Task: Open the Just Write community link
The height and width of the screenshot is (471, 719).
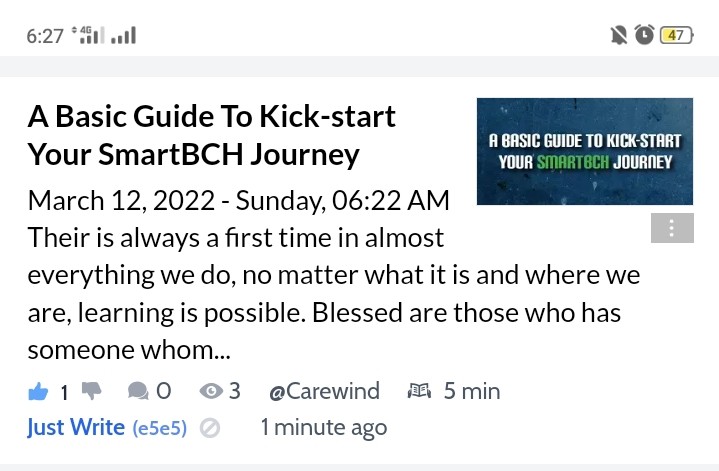Action: pos(76,427)
